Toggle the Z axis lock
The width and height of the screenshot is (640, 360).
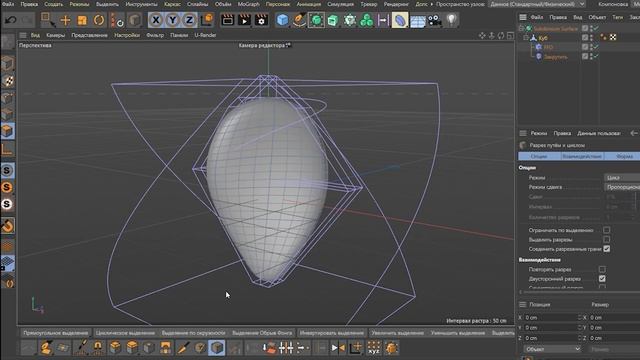[189, 20]
